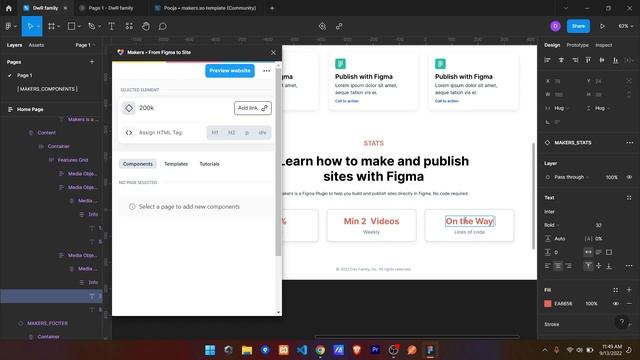The width and height of the screenshot is (640, 360).
Task: Assign the H2 HTML tag
Action: tap(231, 133)
